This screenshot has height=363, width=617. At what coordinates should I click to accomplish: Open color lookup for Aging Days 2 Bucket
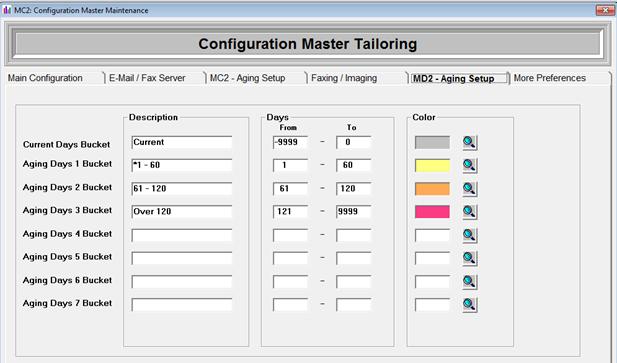(469, 189)
